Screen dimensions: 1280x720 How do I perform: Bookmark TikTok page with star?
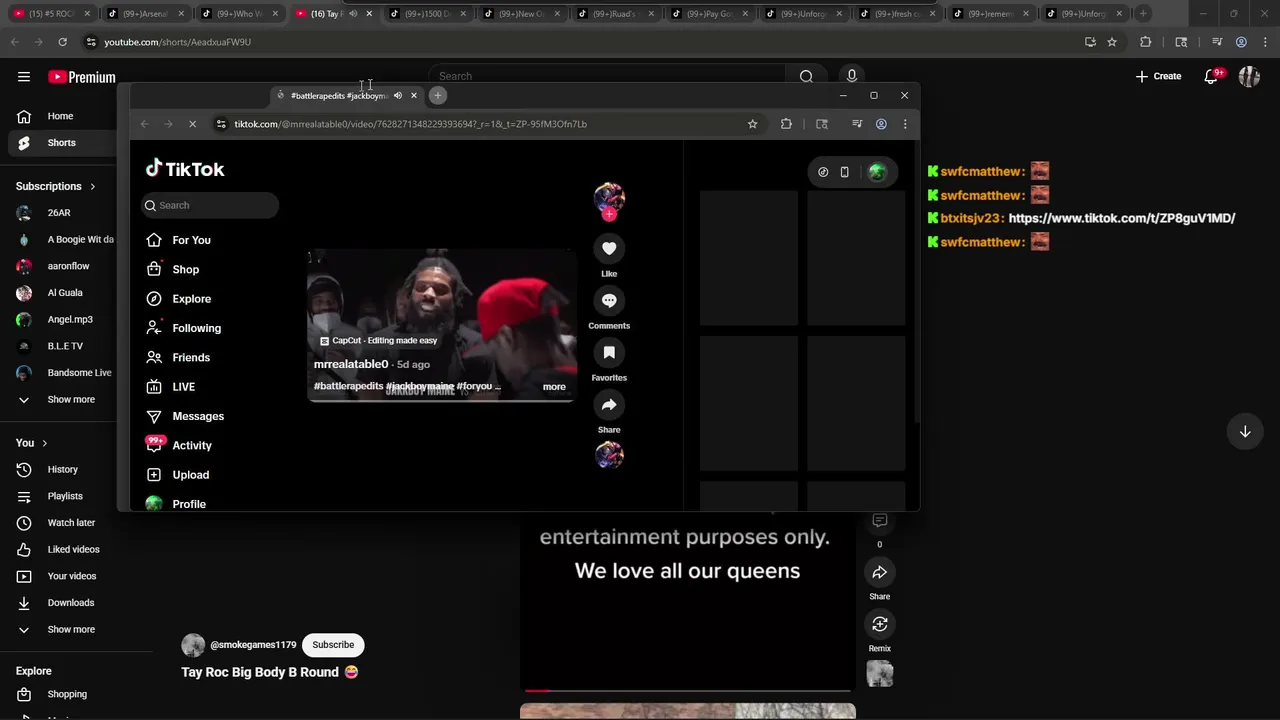[x=752, y=124]
